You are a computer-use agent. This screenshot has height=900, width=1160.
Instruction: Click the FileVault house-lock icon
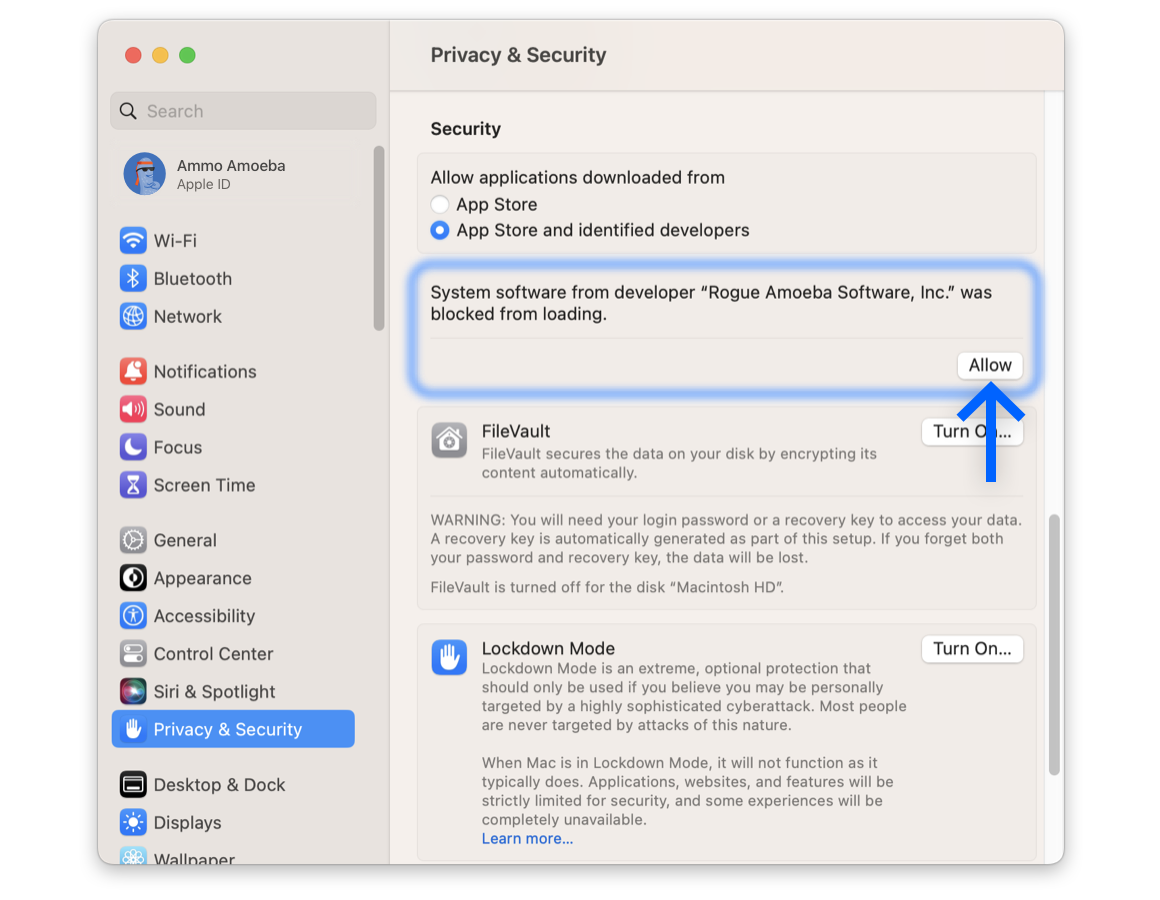(449, 441)
